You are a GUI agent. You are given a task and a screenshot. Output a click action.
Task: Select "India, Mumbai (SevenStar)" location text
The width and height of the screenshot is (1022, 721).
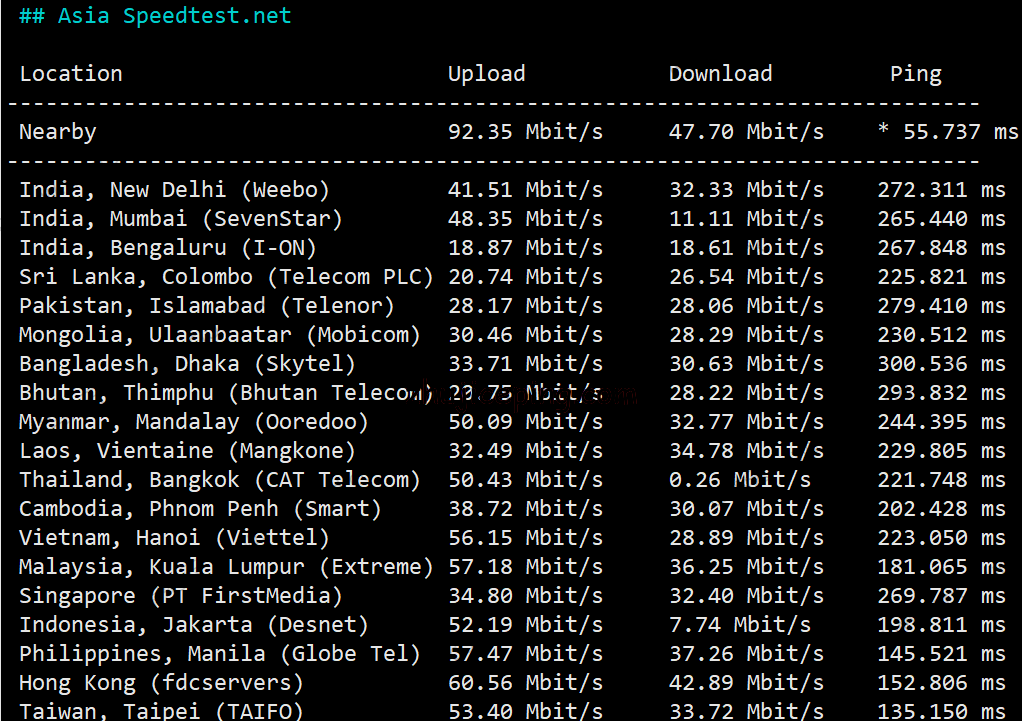coord(181,219)
